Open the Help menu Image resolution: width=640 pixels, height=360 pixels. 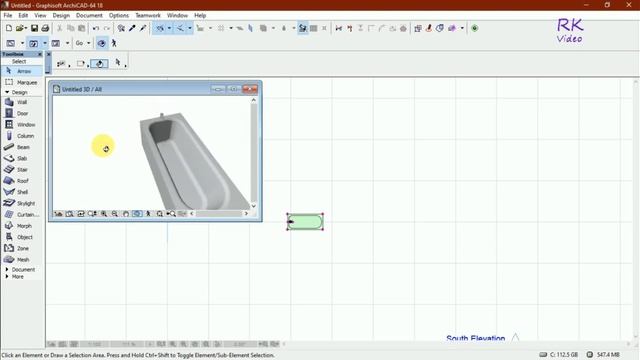click(x=200, y=15)
